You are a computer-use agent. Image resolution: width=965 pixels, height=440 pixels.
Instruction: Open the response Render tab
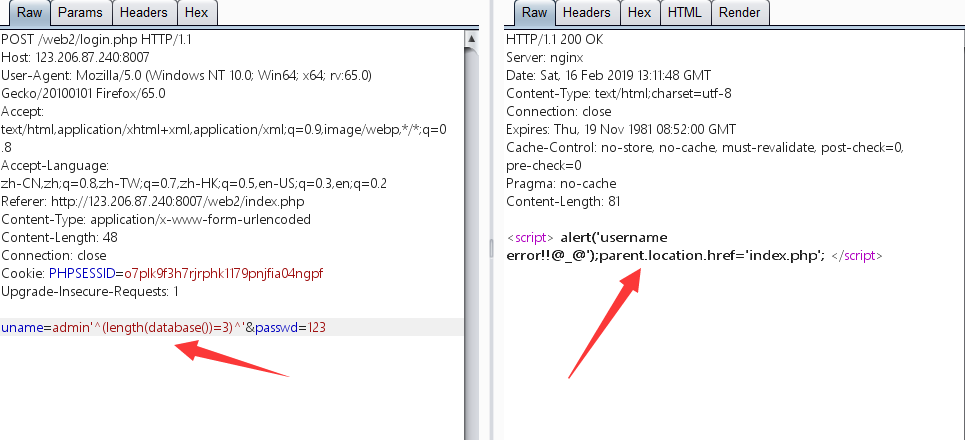740,12
